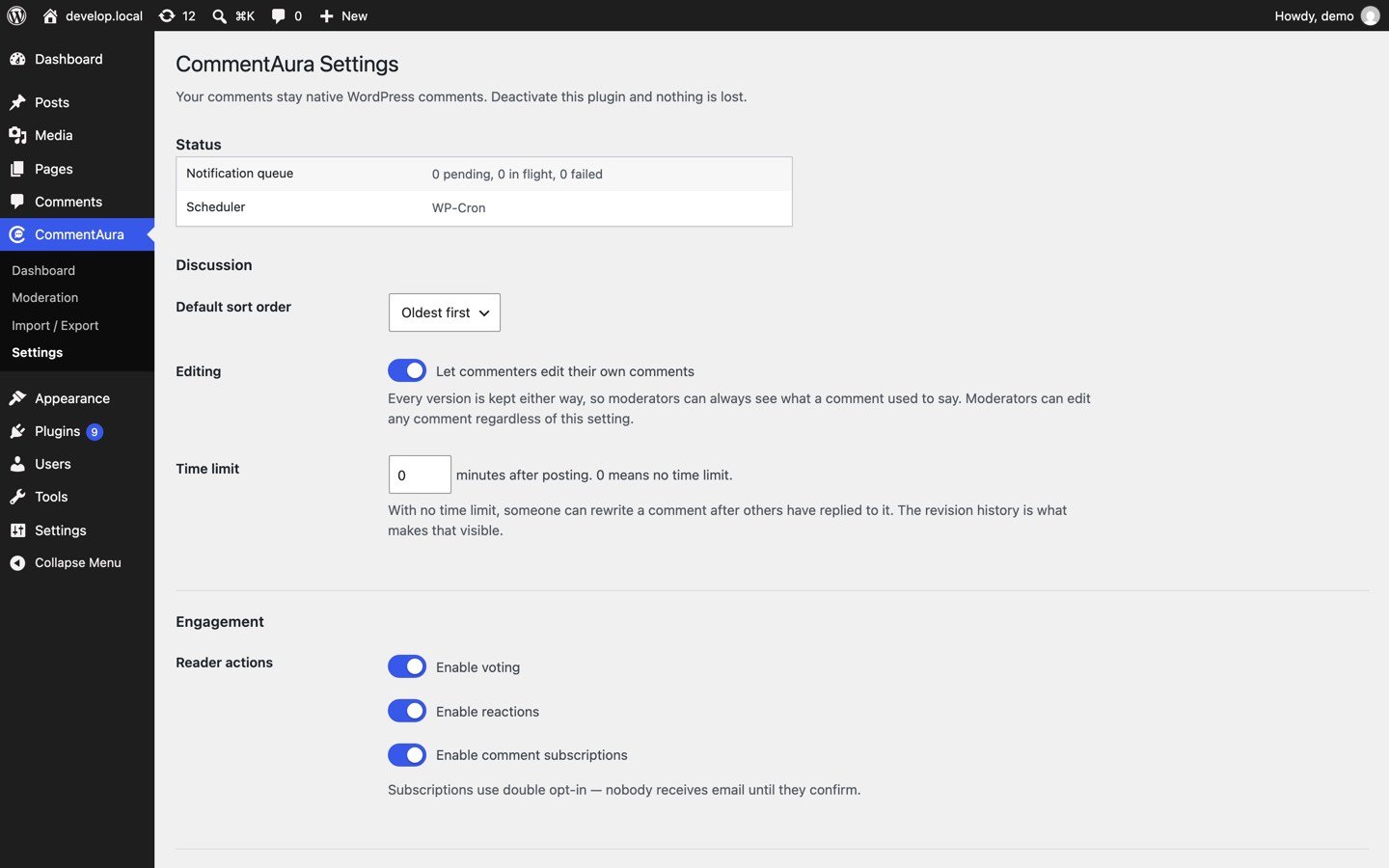Select the CommentAura Settings submenu item
This screenshot has width=1389, height=868.
pyautogui.click(x=38, y=352)
